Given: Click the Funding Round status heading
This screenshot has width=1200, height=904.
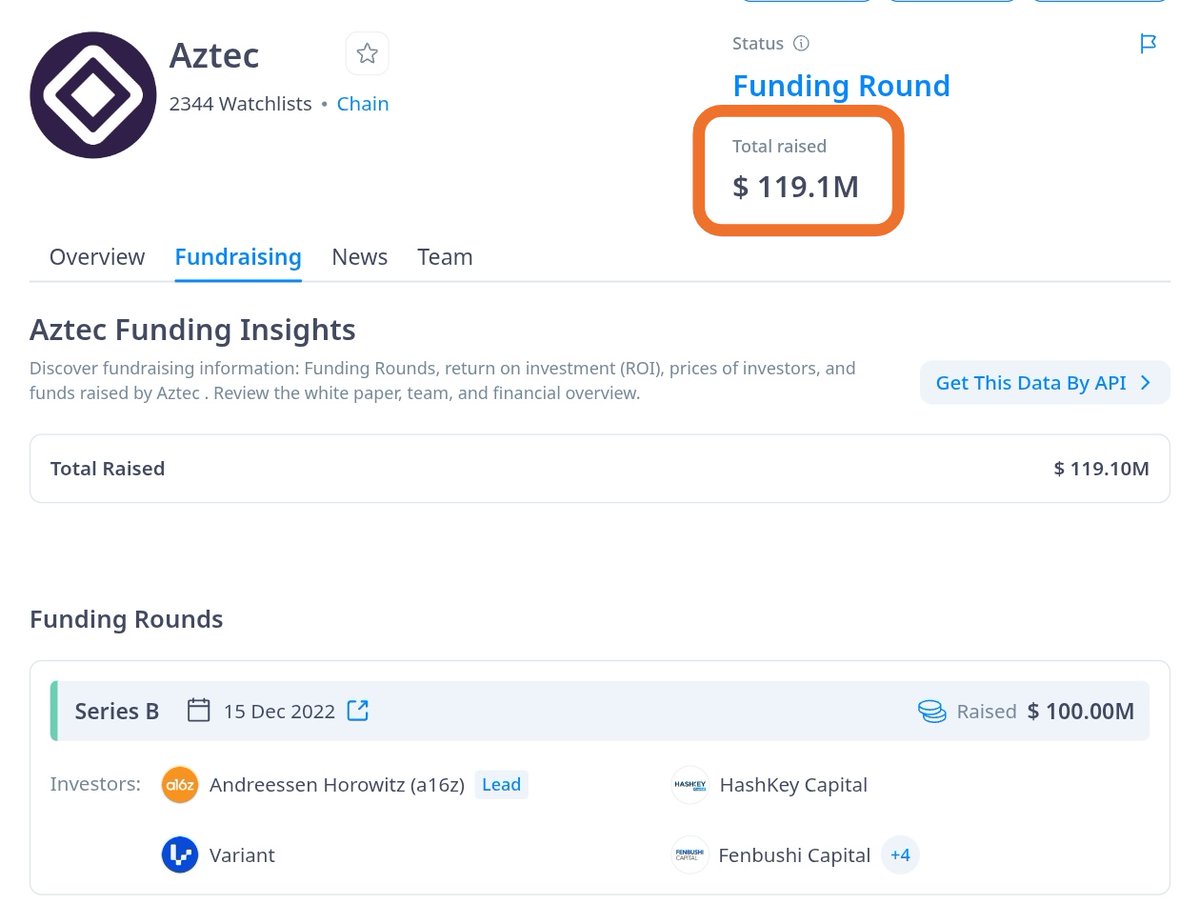Looking at the screenshot, I should pyautogui.click(x=841, y=86).
